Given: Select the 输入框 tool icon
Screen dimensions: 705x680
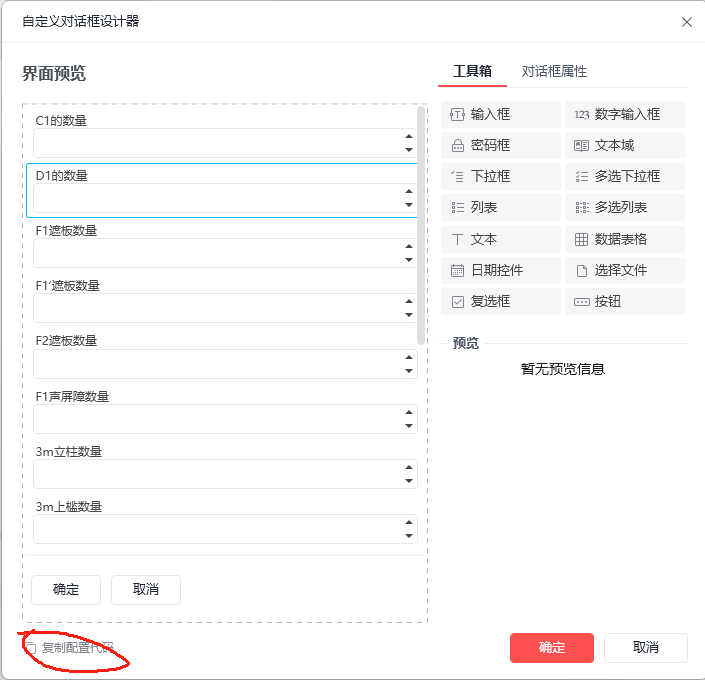Looking at the screenshot, I should [457, 115].
